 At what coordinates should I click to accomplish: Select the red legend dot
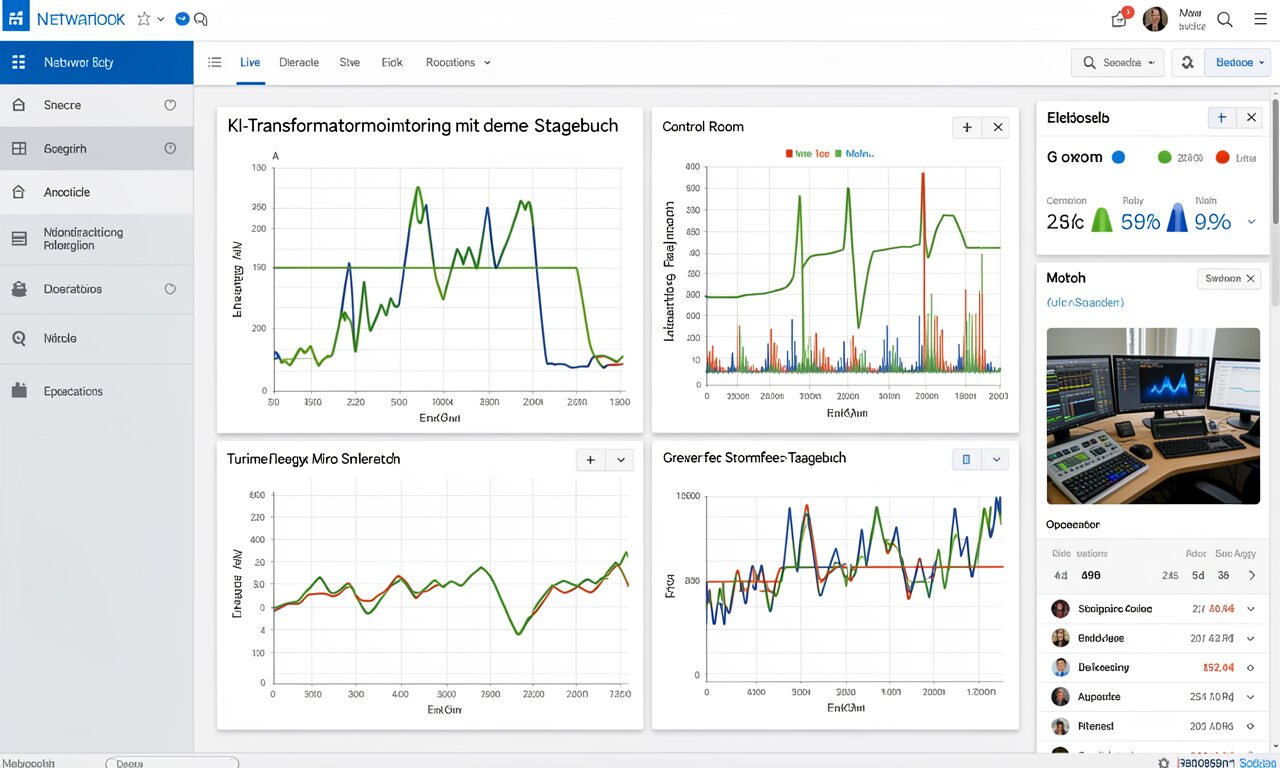[x=1221, y=157]
